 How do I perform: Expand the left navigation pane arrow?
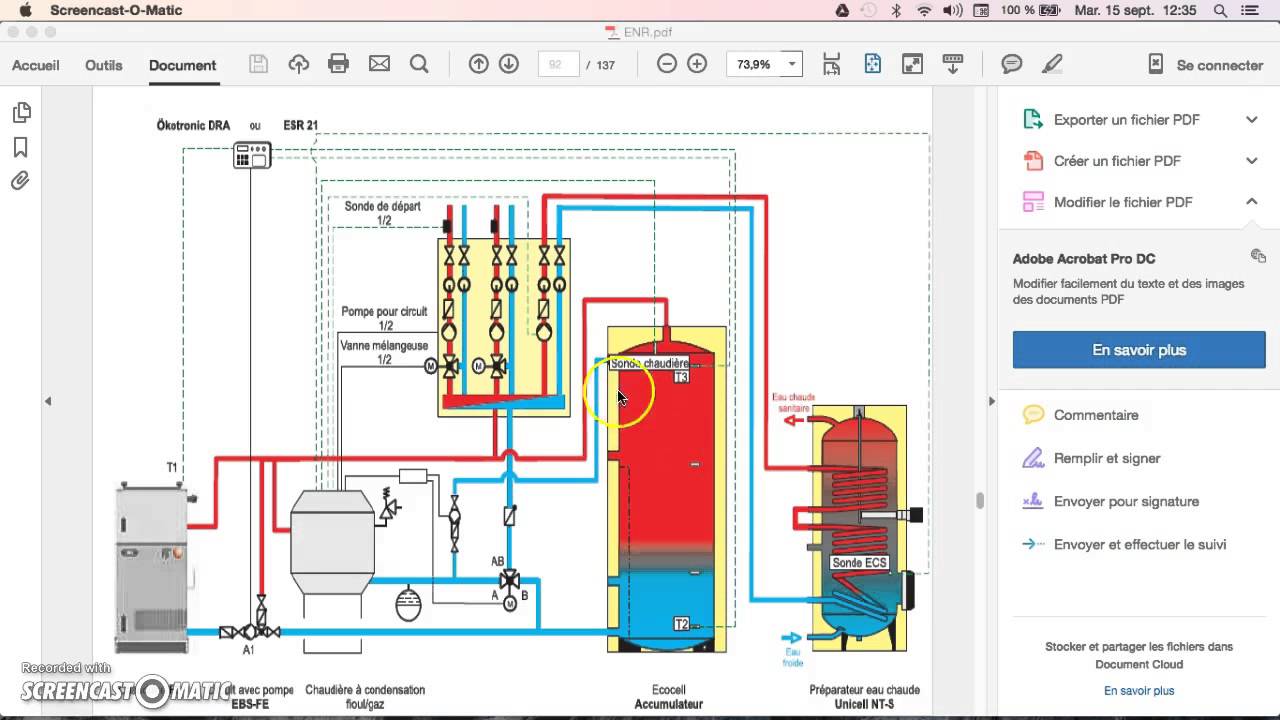pyautogui.click(x=47, y=401)
